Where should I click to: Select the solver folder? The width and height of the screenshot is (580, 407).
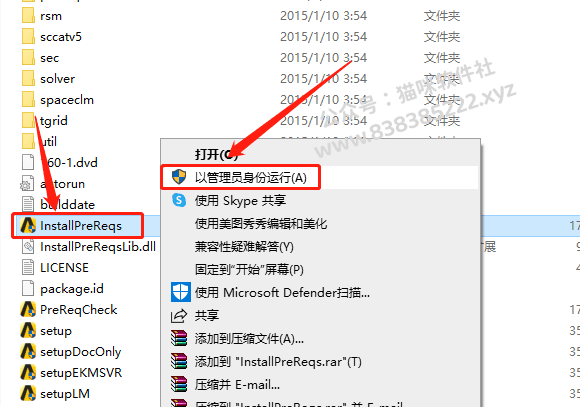(x=57, y=78)
